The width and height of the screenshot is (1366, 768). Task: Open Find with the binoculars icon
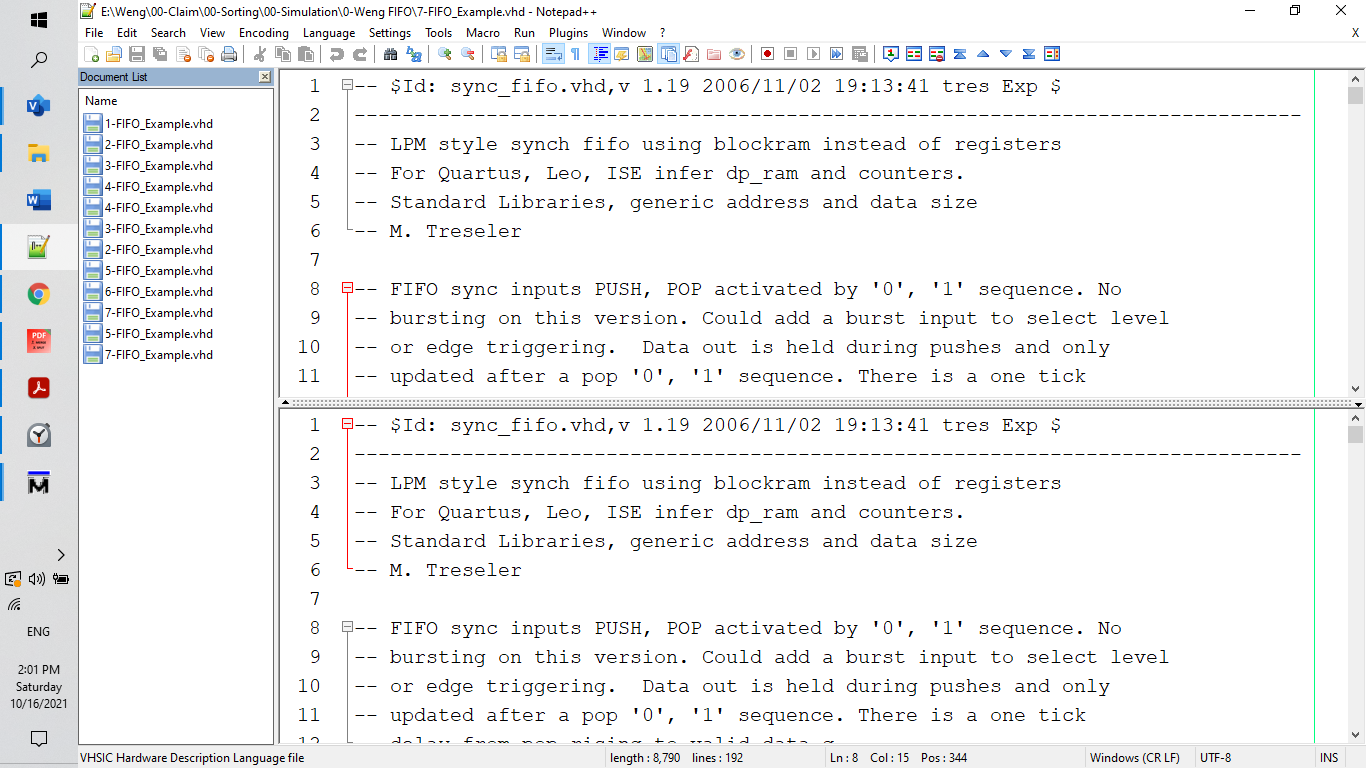[390, 54]
